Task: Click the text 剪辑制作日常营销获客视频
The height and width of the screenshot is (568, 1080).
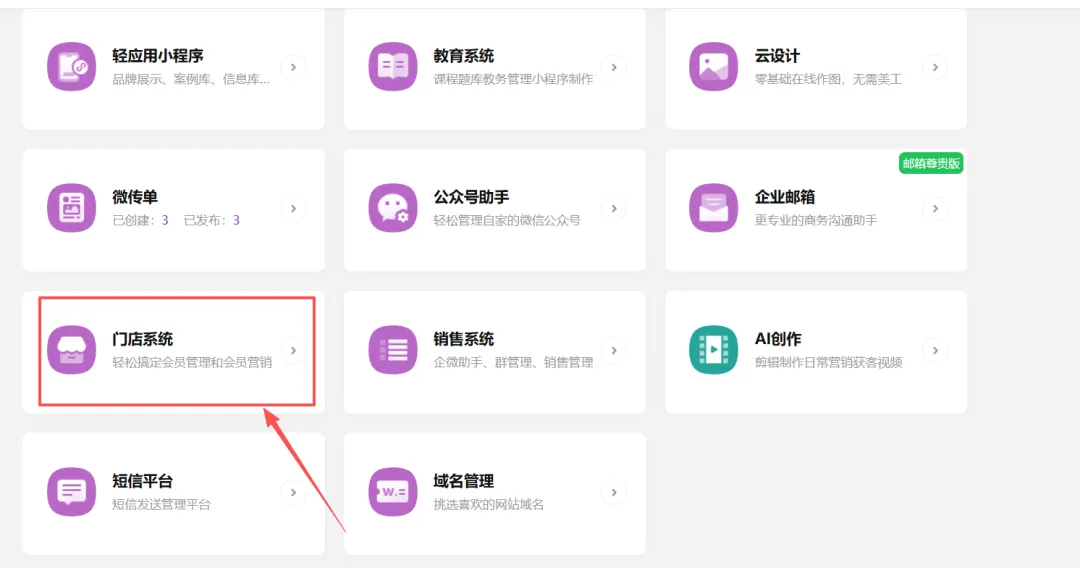Action: point(829,362)
